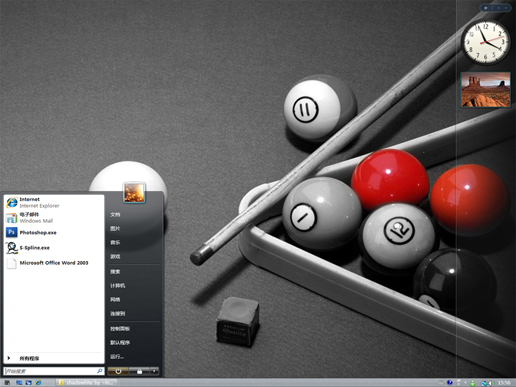
Task: Click the sidebar next gadgets arrow
Action: [x=506, y=8]
